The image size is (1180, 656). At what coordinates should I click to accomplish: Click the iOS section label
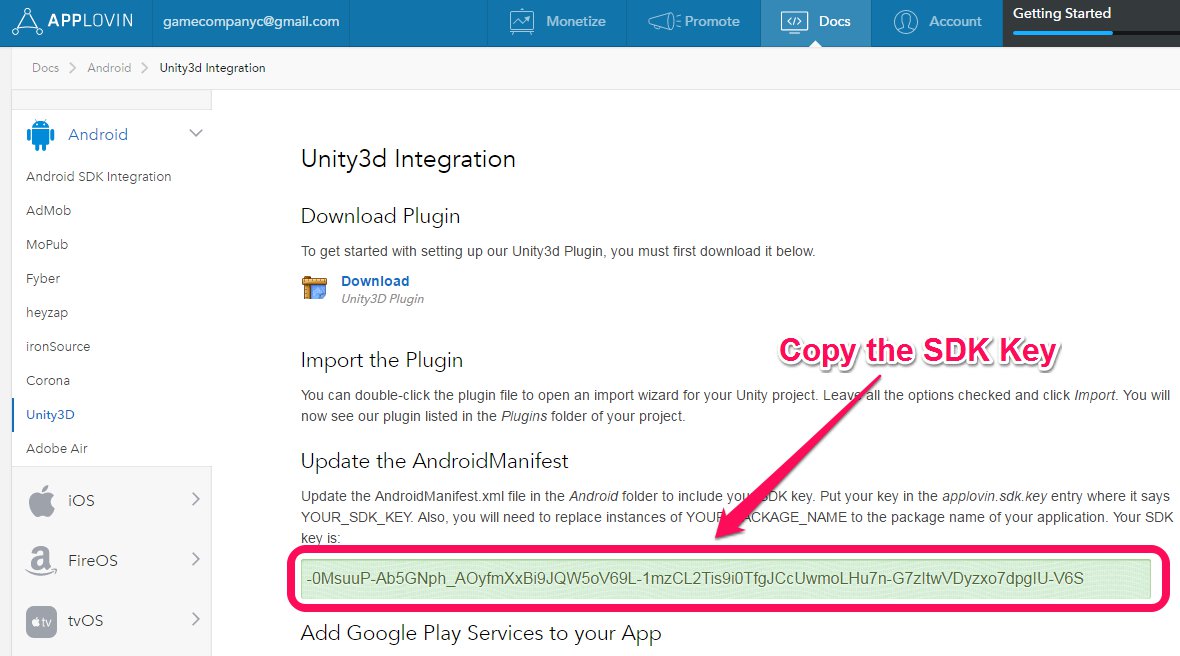(81, 500)
